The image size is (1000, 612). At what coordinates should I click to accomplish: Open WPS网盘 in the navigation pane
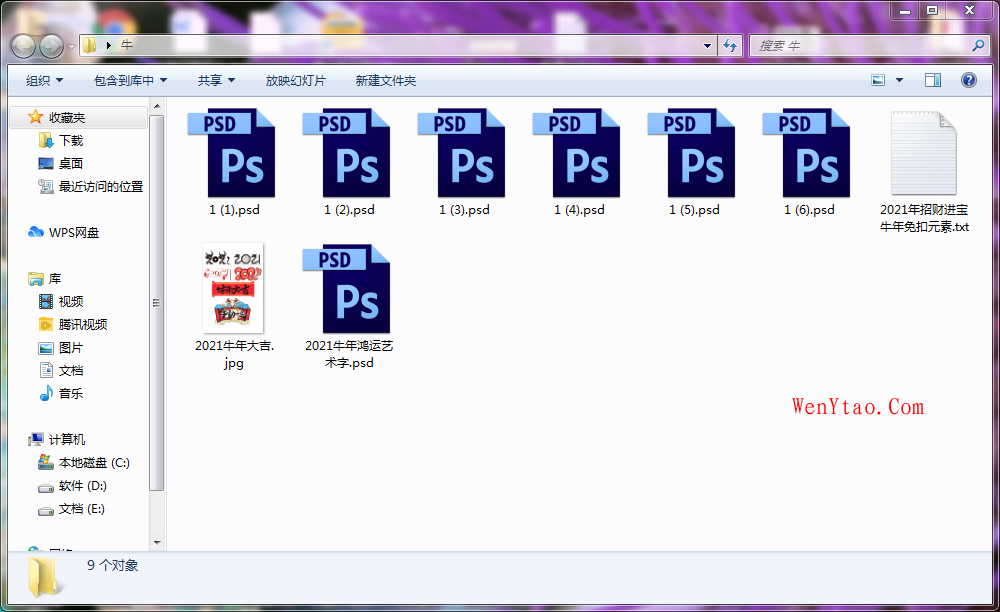(74, 233)
